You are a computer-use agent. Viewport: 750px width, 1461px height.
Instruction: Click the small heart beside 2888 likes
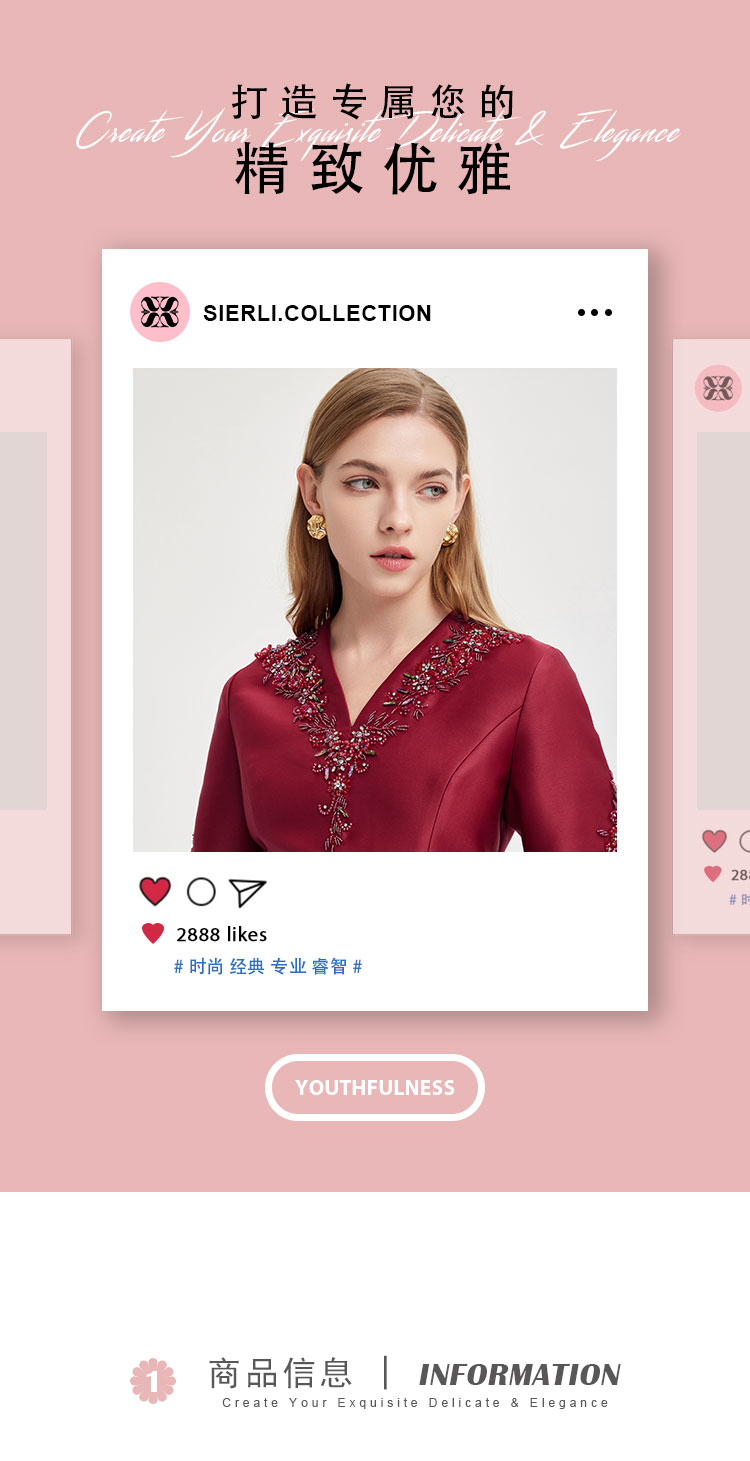tap(153, 934)
